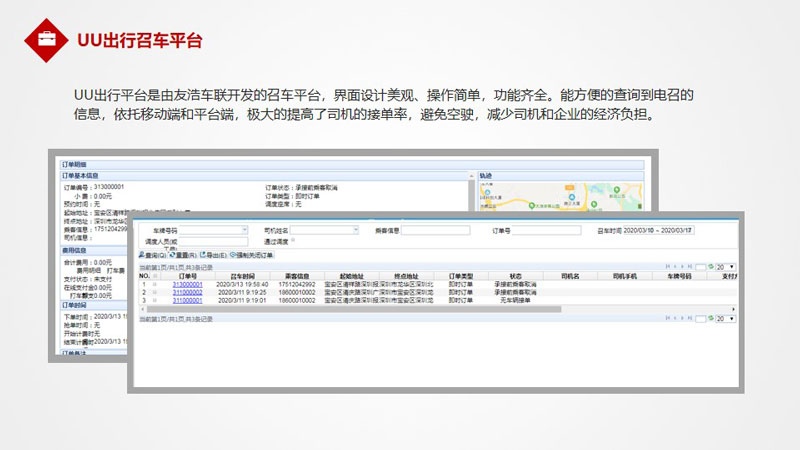This screenshot has height=450, width=800.
Task: Sort by the 召车时间 column header
Action: coord(242,276)
